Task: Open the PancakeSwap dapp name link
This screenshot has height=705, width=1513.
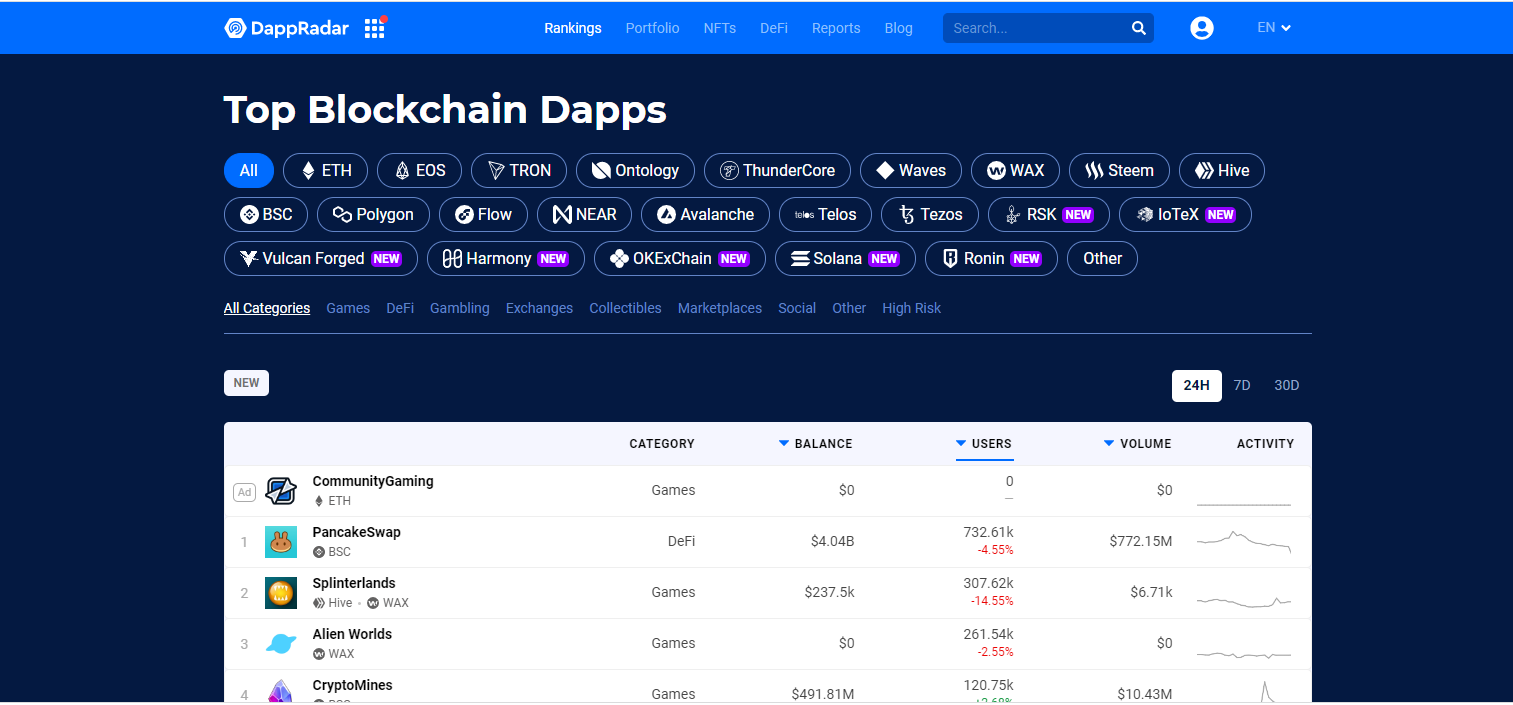Action: pyautogui.click(x=356, y=532)
